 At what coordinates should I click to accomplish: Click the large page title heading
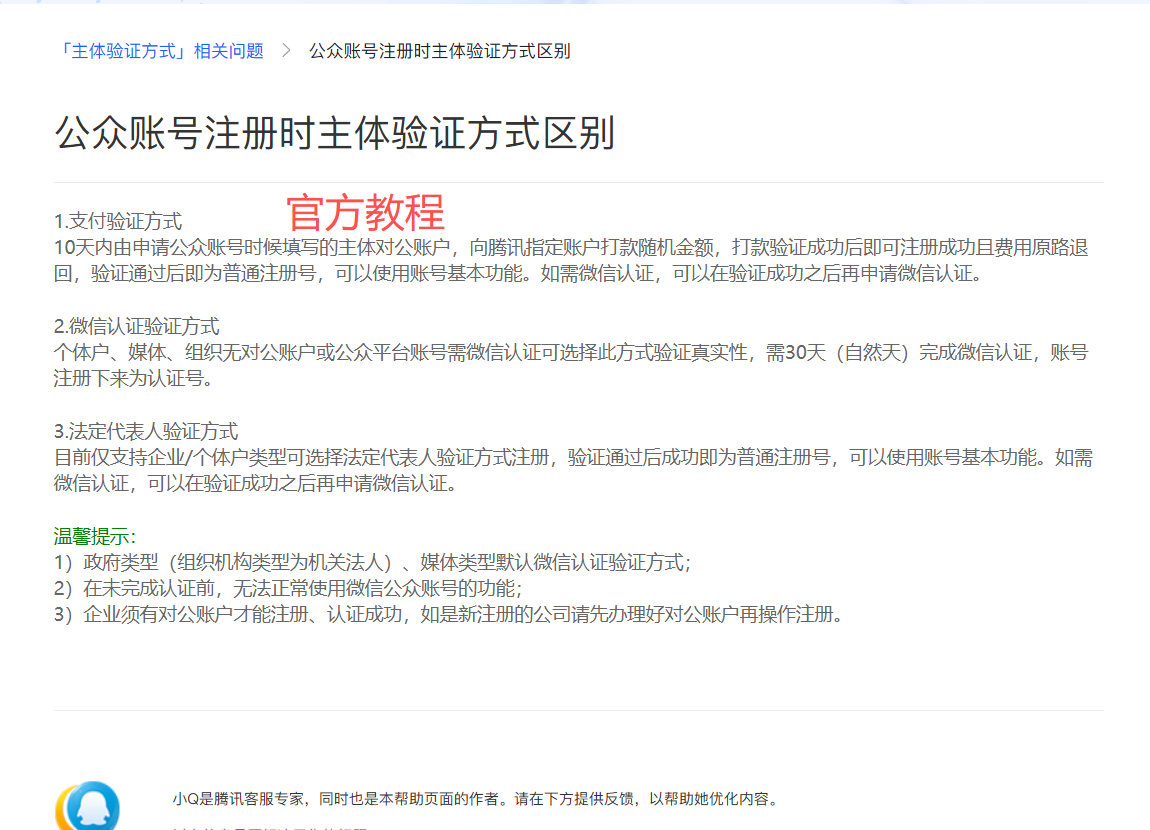click(x=334, y=133)
